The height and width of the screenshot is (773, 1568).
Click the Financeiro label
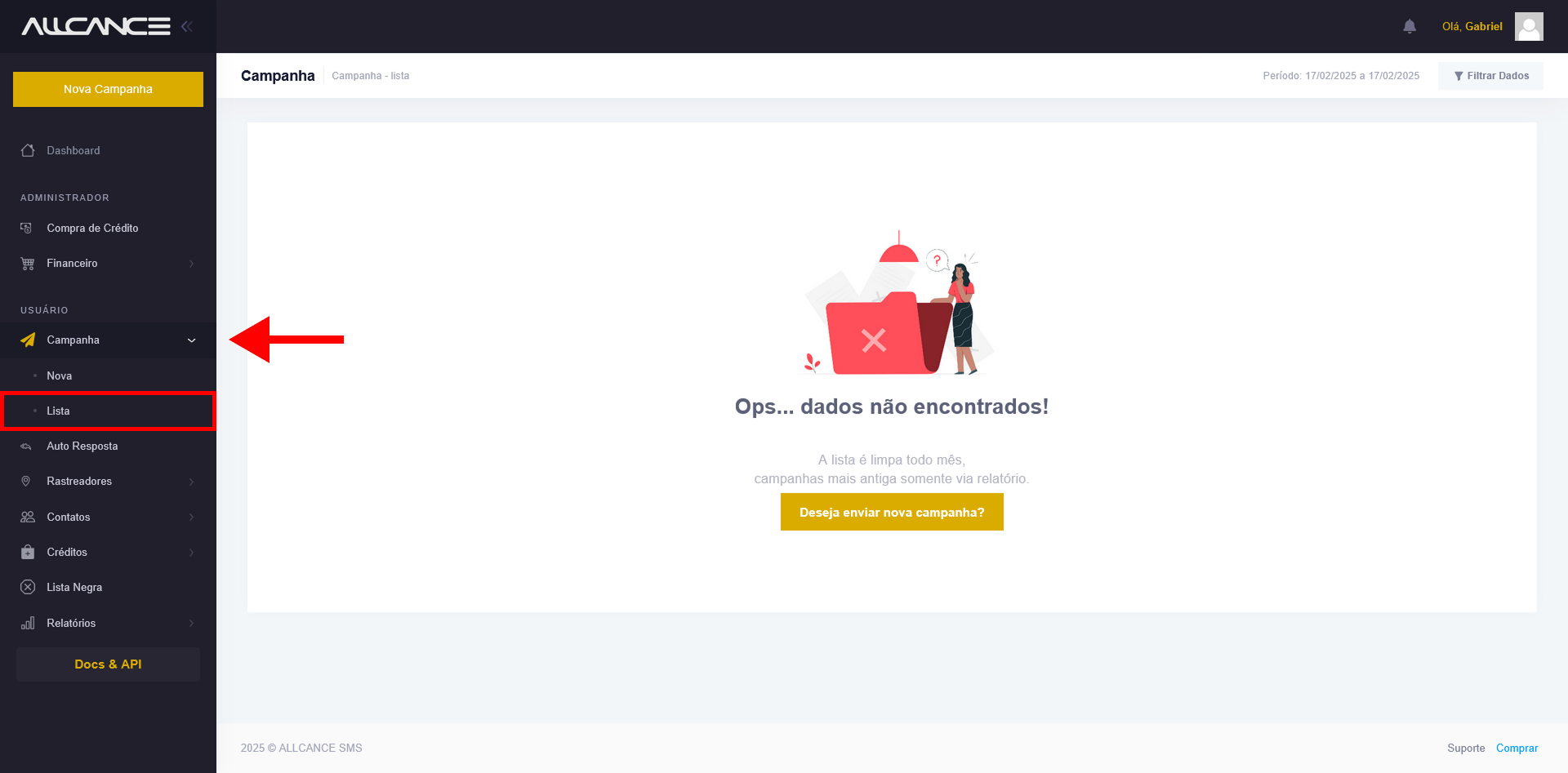coord(72,263)
